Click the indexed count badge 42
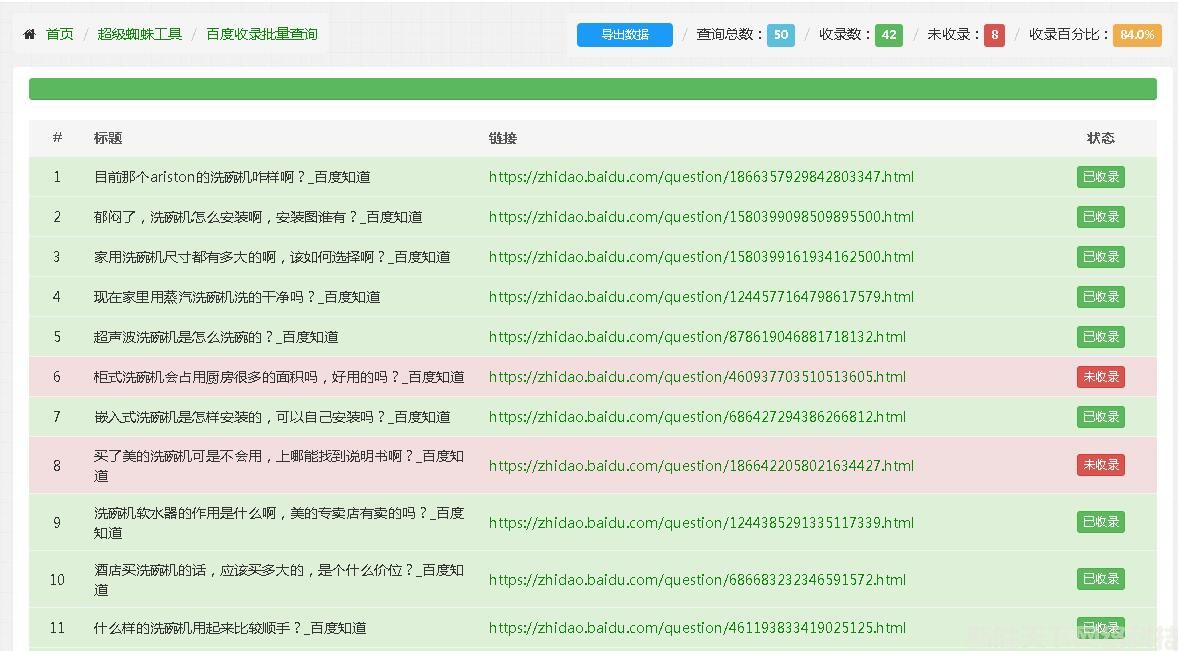The image size is (1178, 651). [x=888, y=35]
